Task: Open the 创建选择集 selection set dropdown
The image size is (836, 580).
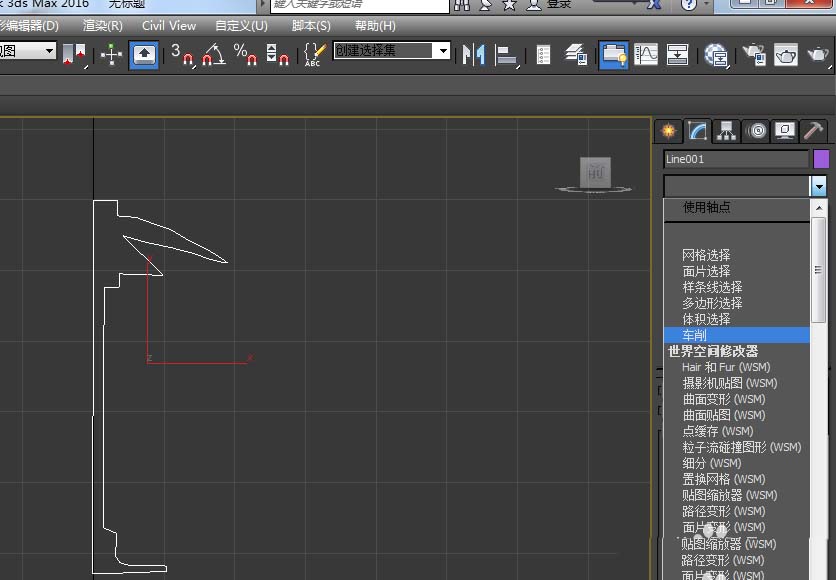Action: click(444, 51)
